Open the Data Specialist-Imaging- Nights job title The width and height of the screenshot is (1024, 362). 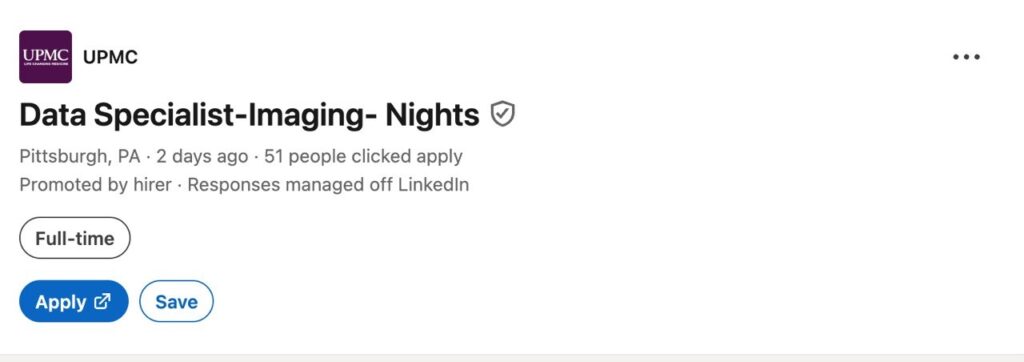pos(249,116)
